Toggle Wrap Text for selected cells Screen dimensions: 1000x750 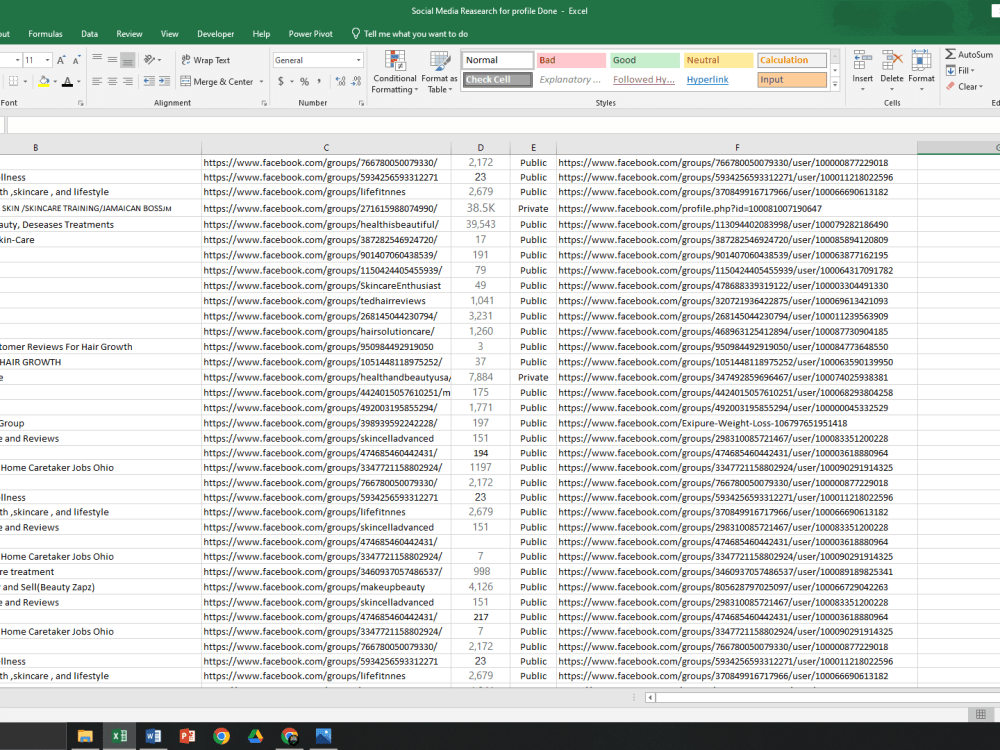pos(205,60)
